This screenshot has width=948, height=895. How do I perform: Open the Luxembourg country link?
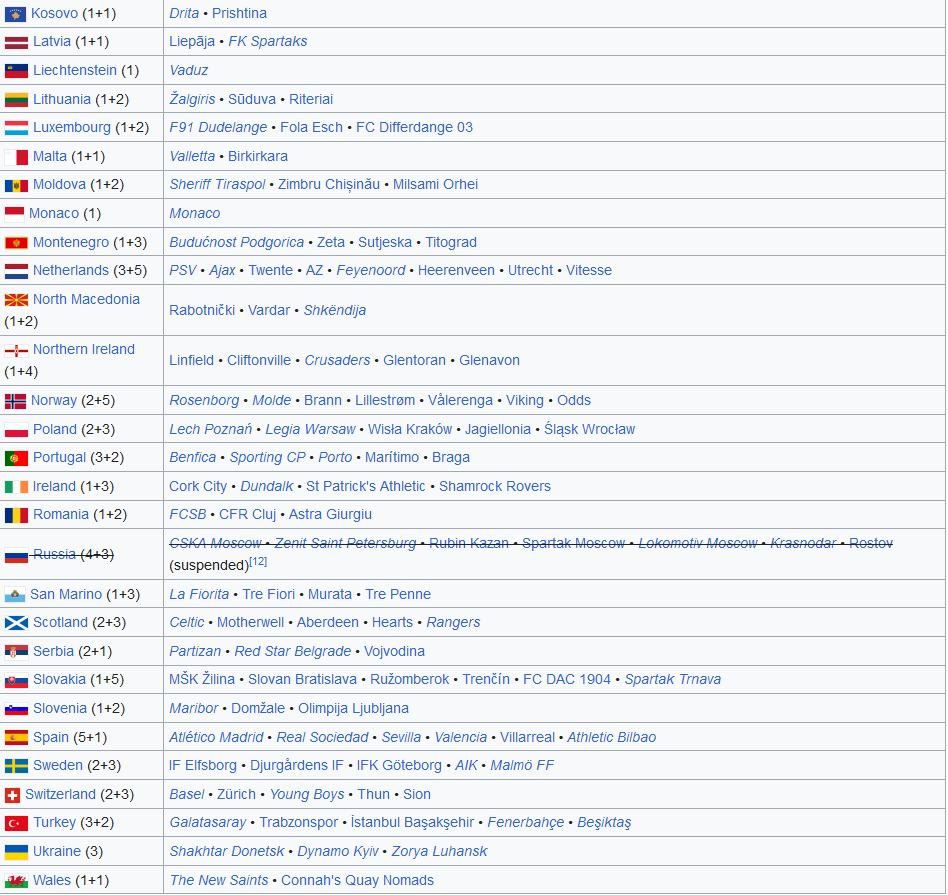point(72,128)
